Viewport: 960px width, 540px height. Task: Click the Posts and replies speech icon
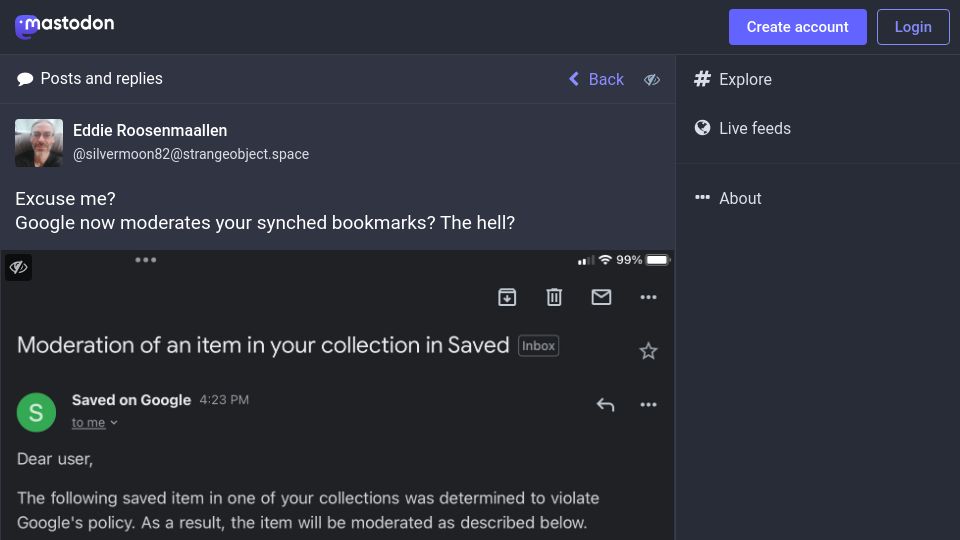pyautogui.click(x=24, y=79)
